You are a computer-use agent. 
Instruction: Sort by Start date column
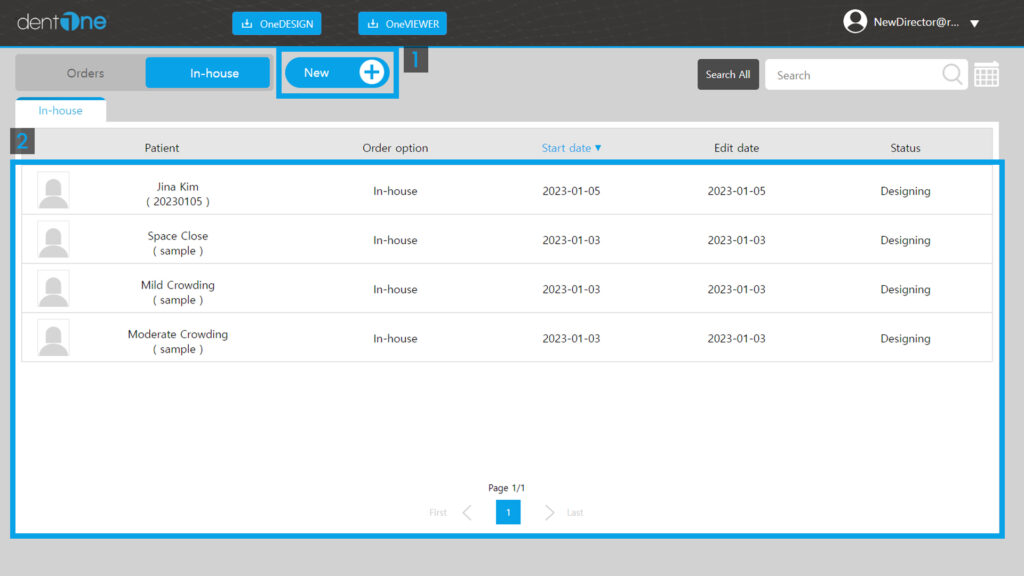571,148
